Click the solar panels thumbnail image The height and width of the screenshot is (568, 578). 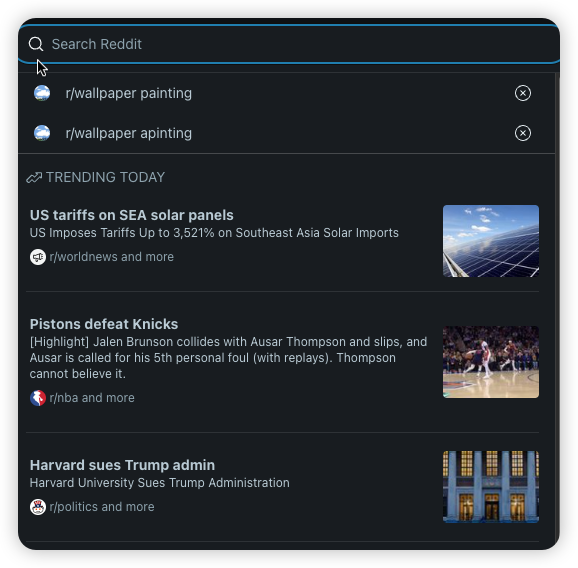(491, 241)
